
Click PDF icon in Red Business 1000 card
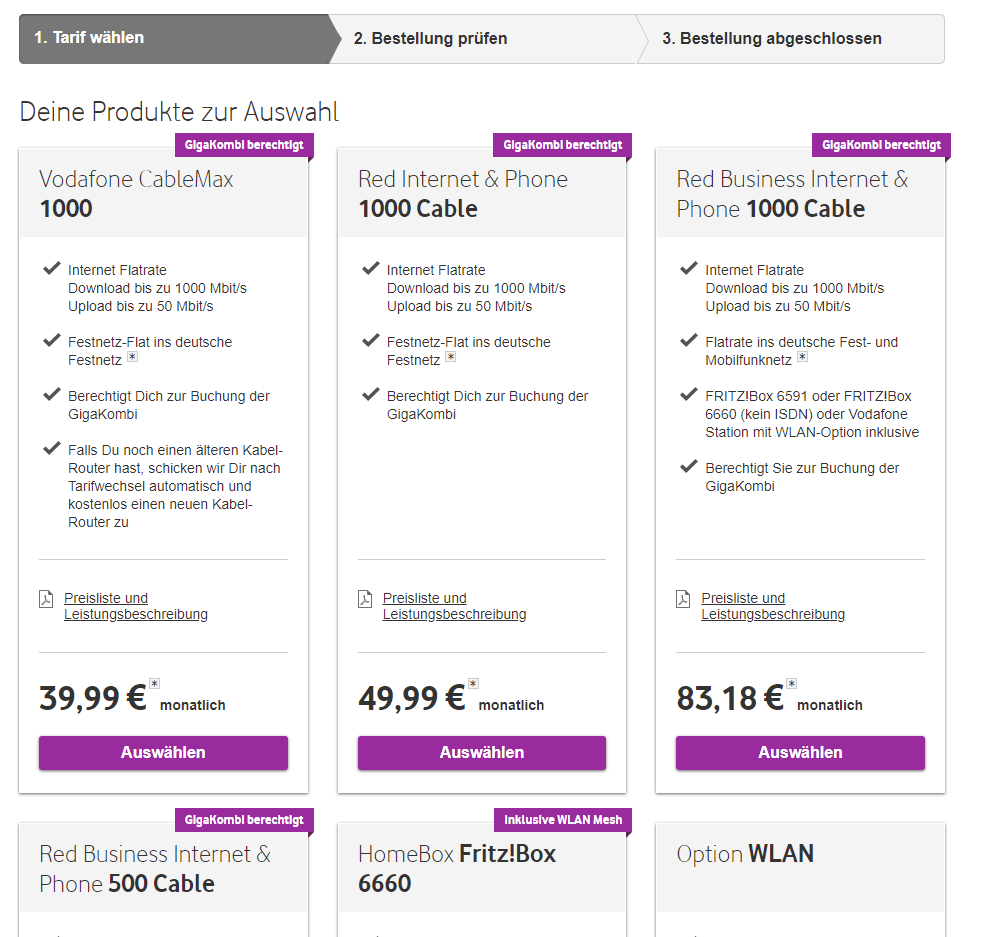point(683,599)
